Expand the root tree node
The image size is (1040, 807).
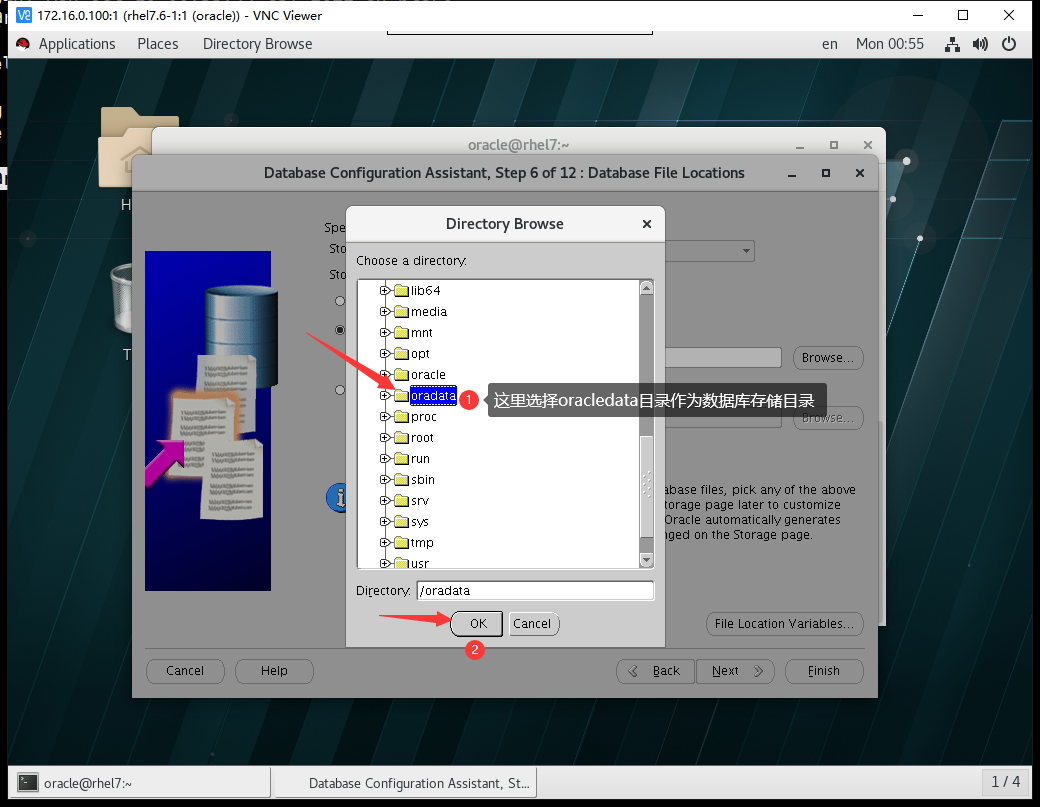pos(384,438)
